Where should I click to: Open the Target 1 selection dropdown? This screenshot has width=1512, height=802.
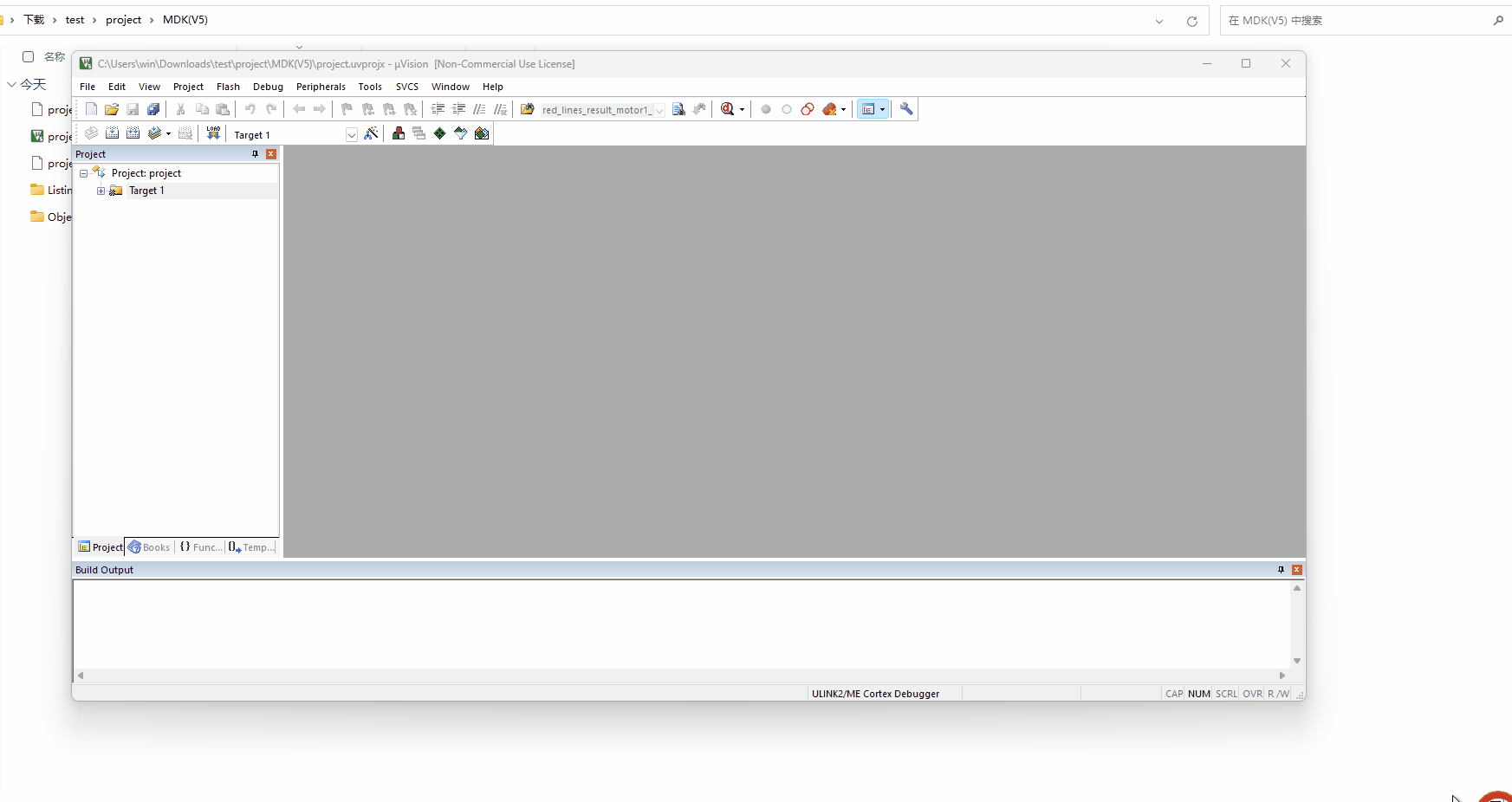(351, 135)
